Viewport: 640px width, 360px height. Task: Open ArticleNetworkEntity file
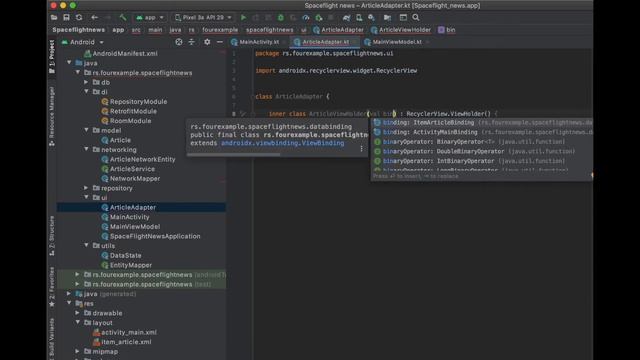138,159
